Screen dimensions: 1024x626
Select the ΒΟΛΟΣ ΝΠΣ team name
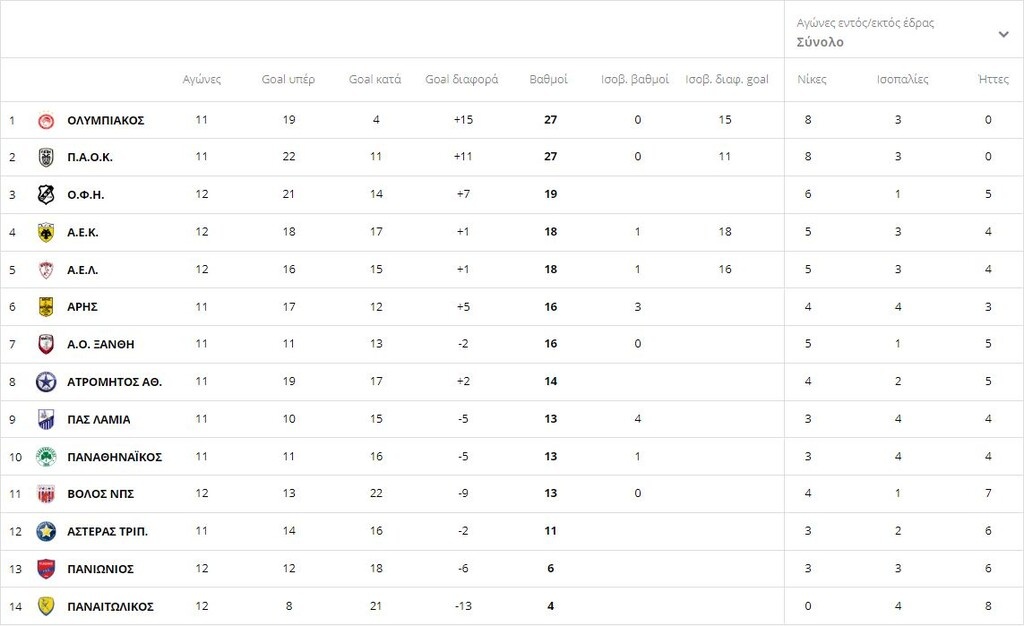pyautogui.click(x=100, y=494)
